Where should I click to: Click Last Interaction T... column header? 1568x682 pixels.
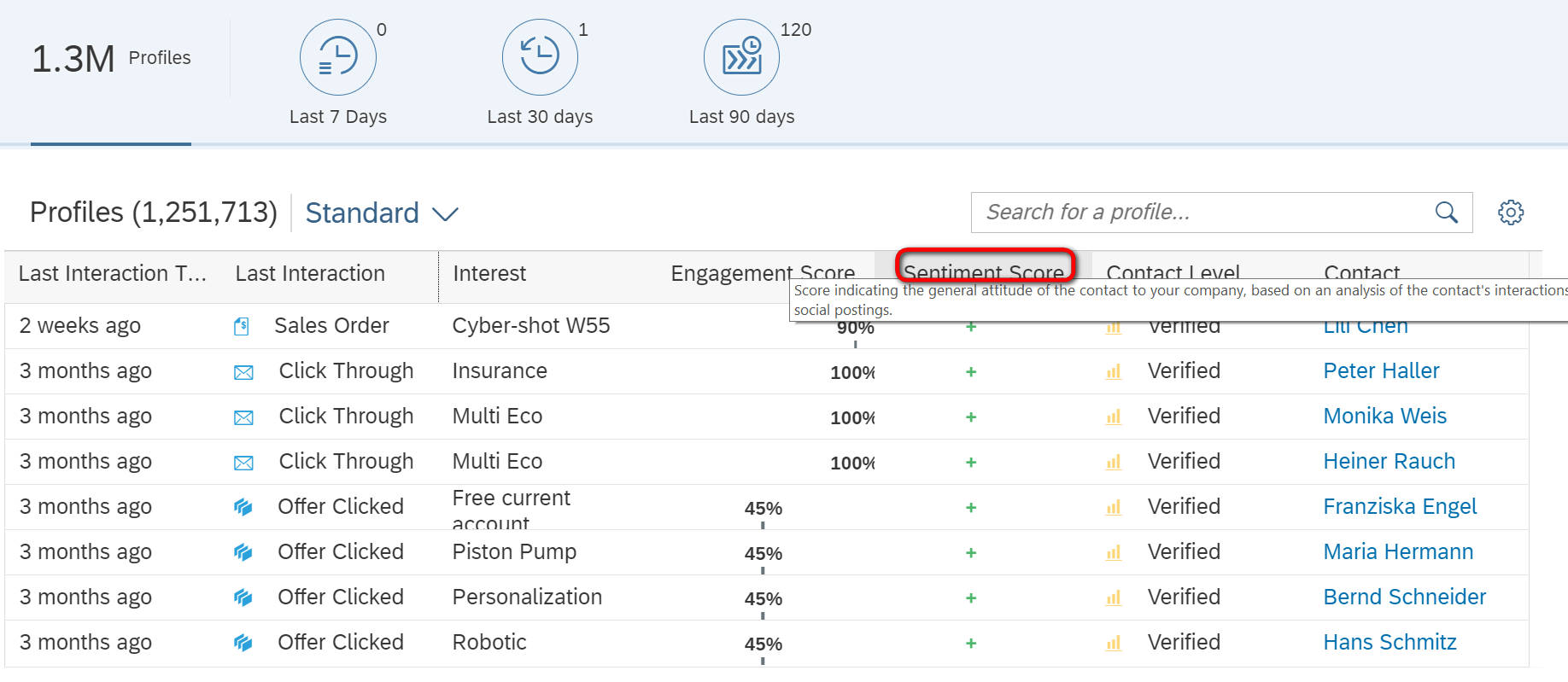tap(113, 274)
